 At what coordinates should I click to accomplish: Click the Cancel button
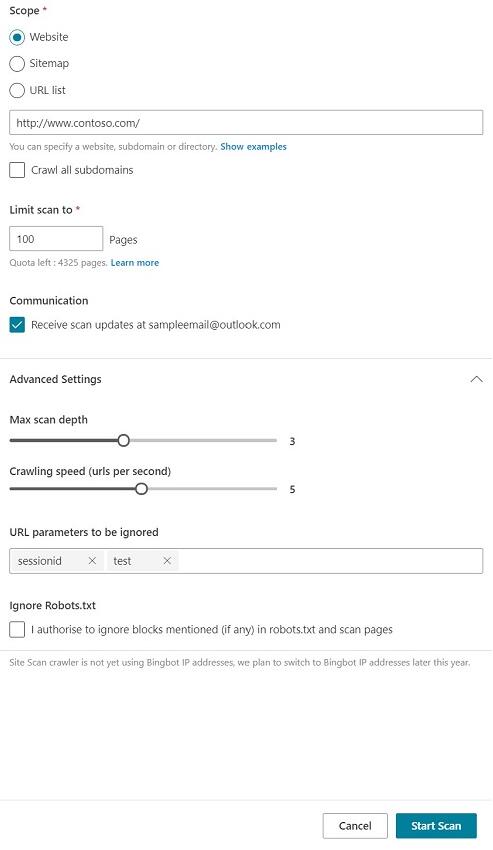click(355, 826)
